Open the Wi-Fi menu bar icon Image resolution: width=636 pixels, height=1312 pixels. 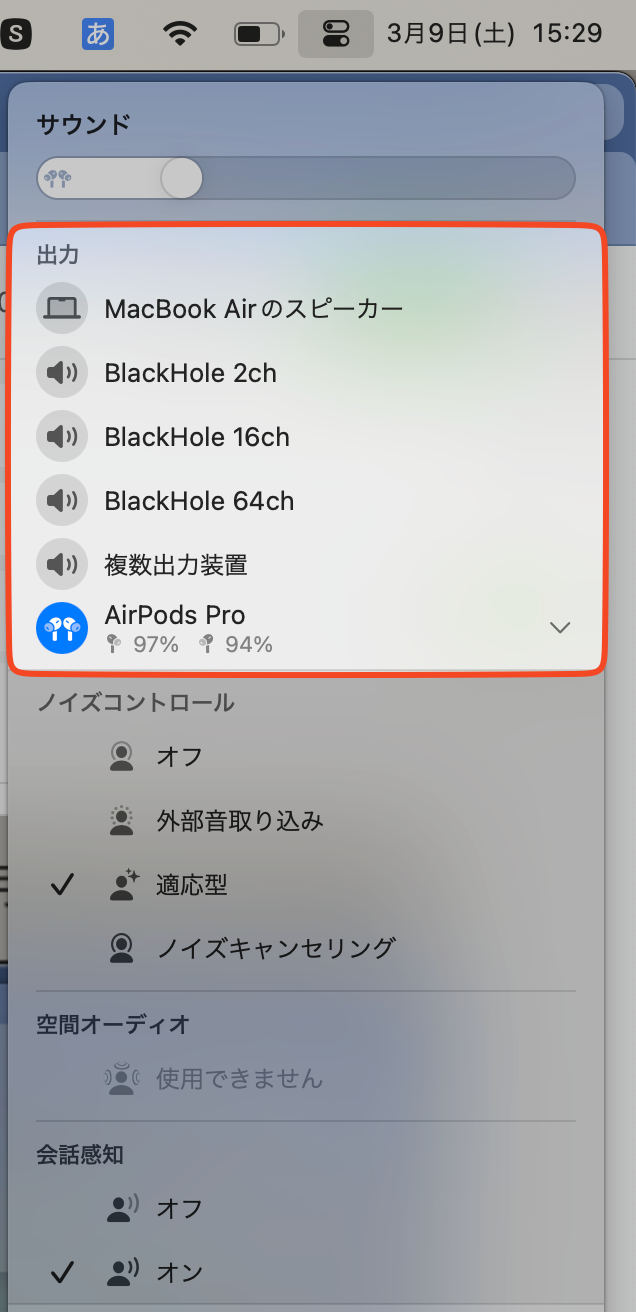click(x=180, y=34)
